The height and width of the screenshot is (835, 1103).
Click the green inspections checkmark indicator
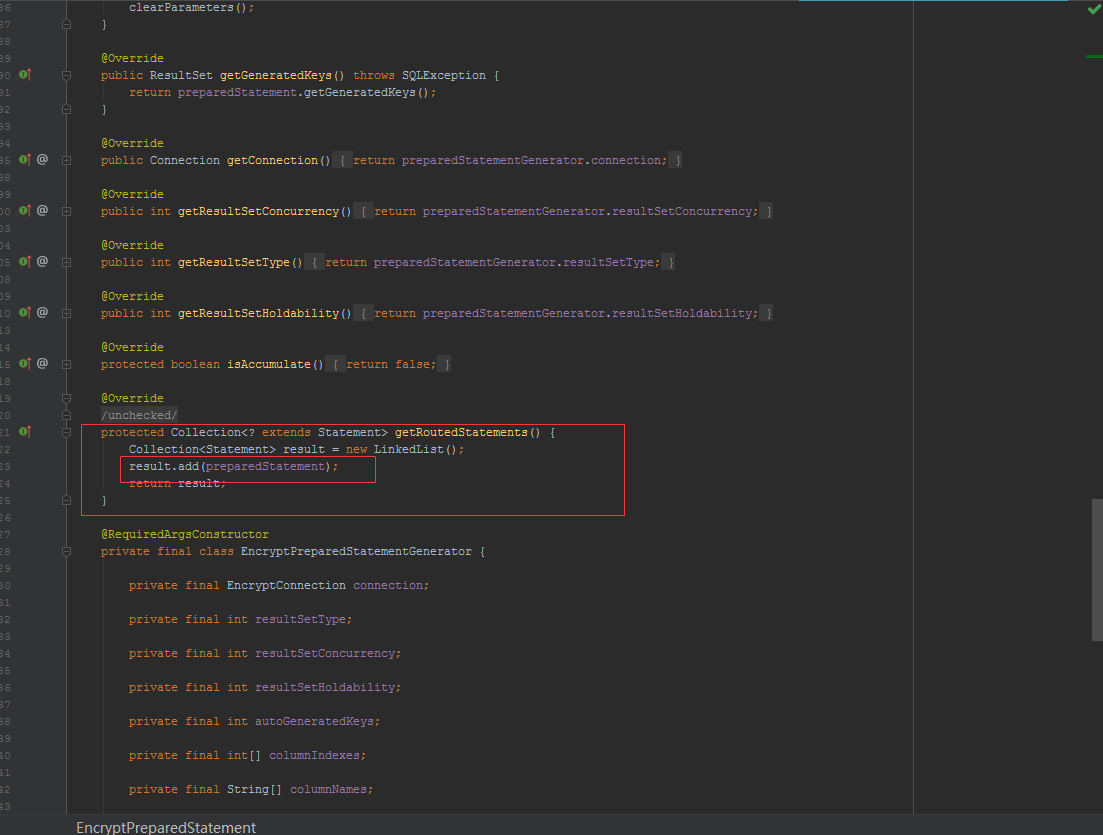click(x=1093, y=9)
